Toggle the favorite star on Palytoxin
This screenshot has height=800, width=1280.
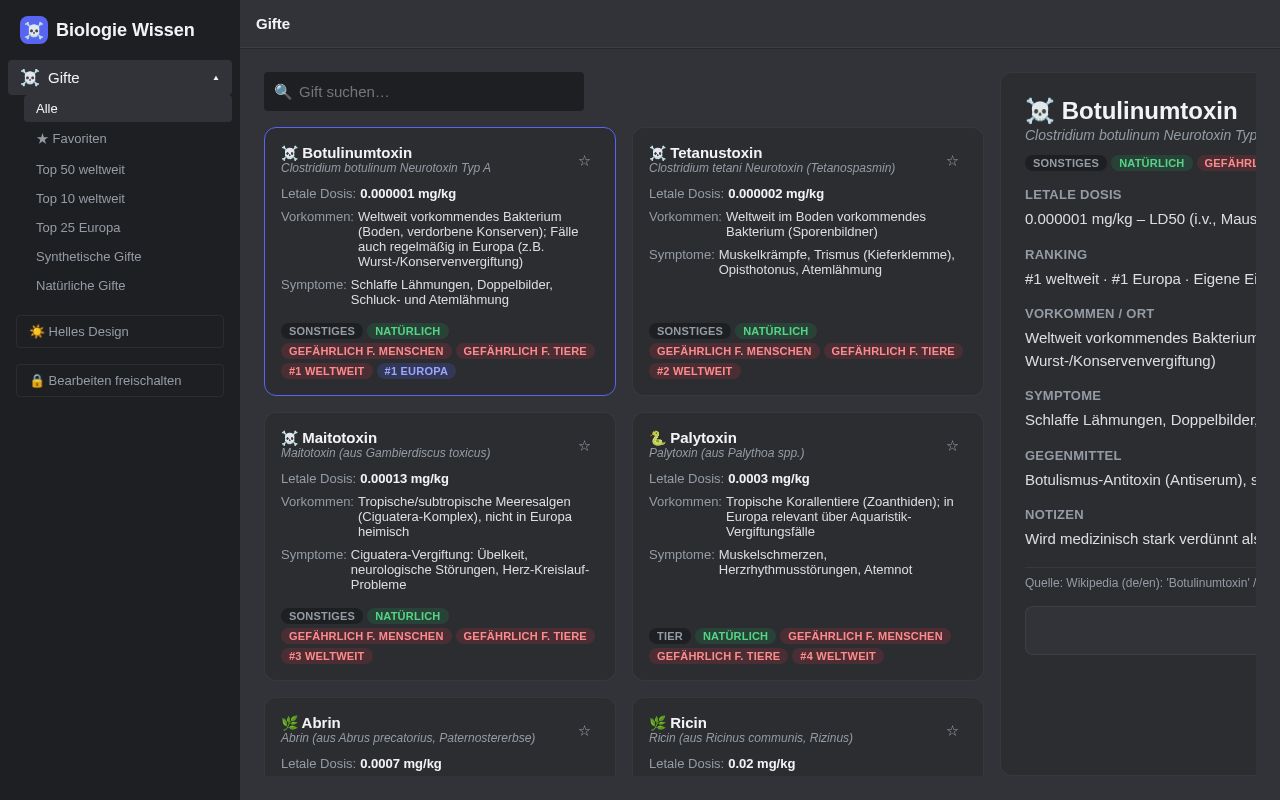pyautogui.click(x=952, y=446)
